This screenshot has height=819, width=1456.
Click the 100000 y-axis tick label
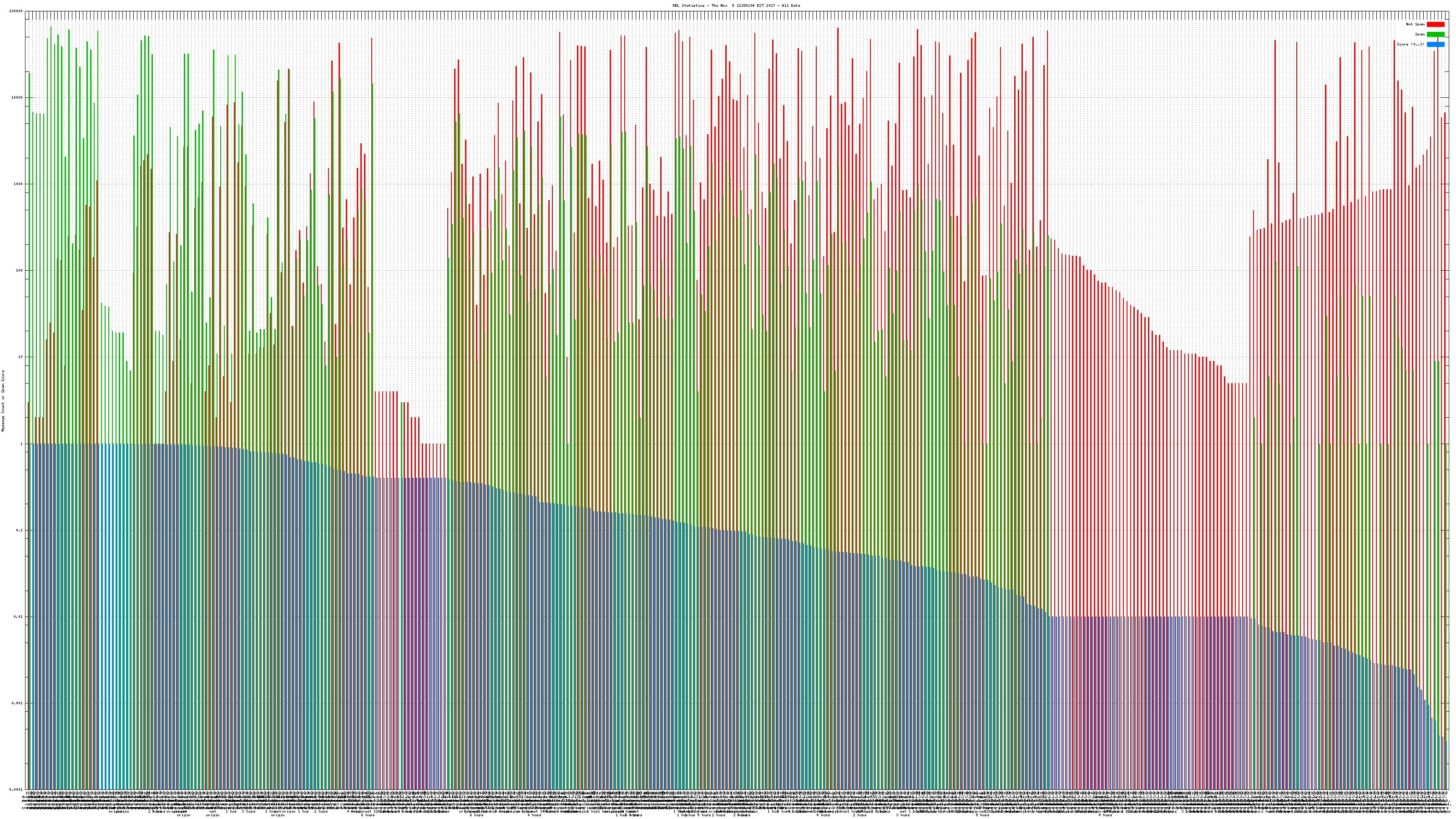coord(16,11)
